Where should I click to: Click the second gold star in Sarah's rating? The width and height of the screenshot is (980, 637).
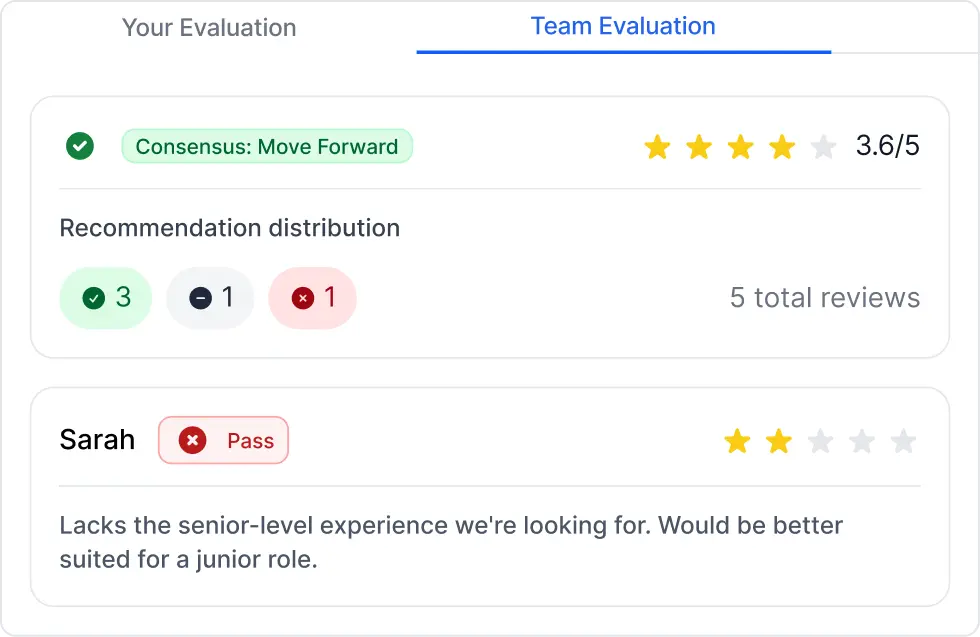pos(778,441)
